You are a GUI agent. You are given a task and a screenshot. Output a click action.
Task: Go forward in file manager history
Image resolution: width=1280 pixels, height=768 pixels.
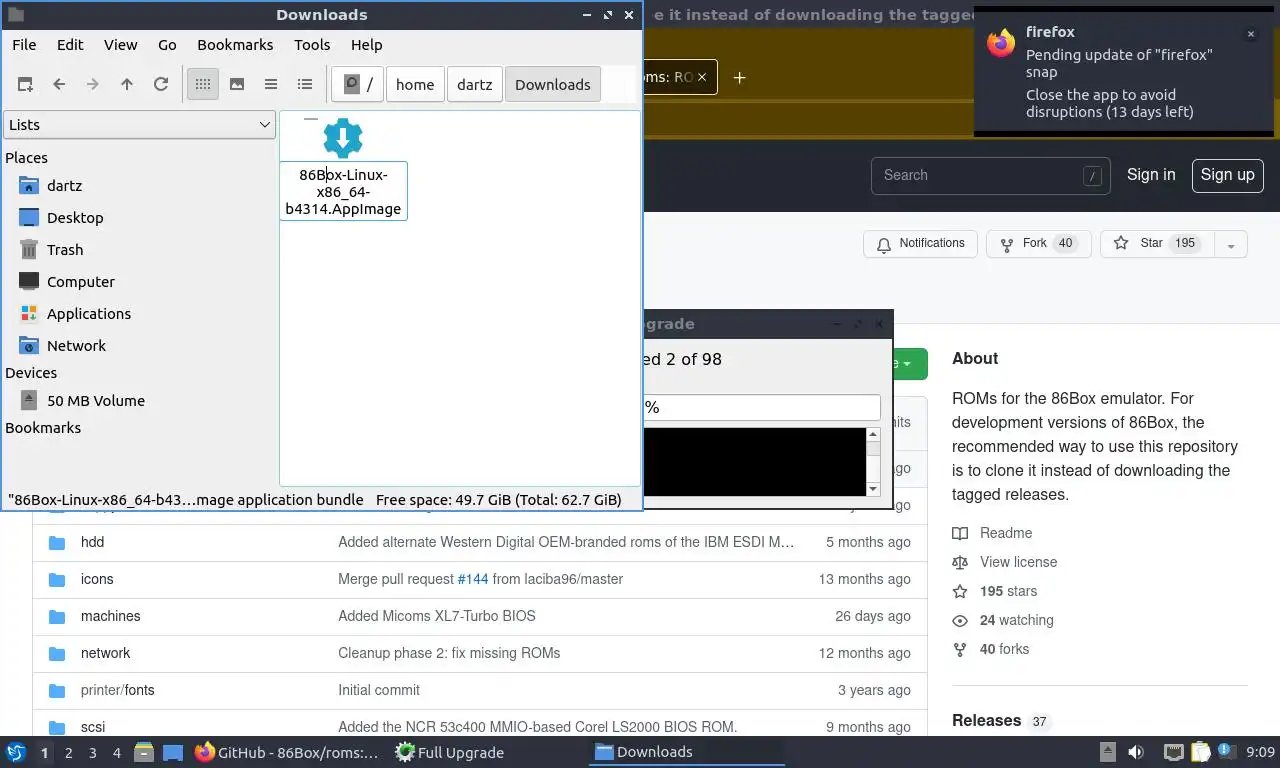(93, 84)
